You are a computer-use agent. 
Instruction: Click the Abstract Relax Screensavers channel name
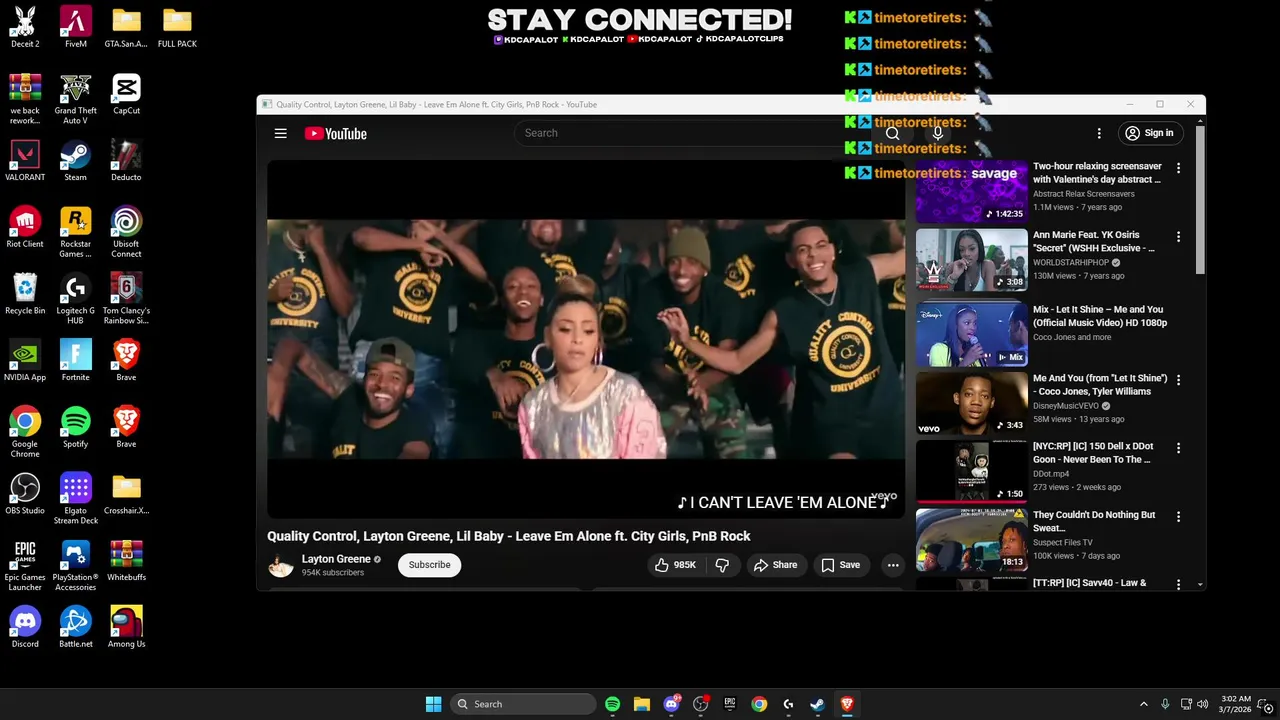(x=1084, y=194)
